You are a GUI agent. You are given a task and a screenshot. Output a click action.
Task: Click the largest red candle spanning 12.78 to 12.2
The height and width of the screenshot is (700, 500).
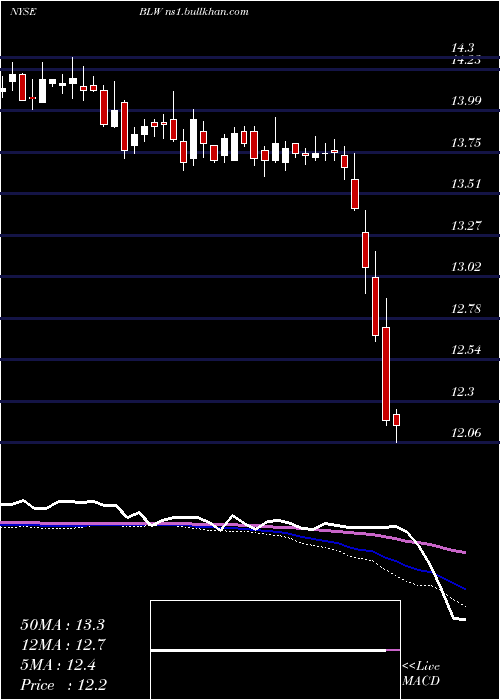click(386, 374)
